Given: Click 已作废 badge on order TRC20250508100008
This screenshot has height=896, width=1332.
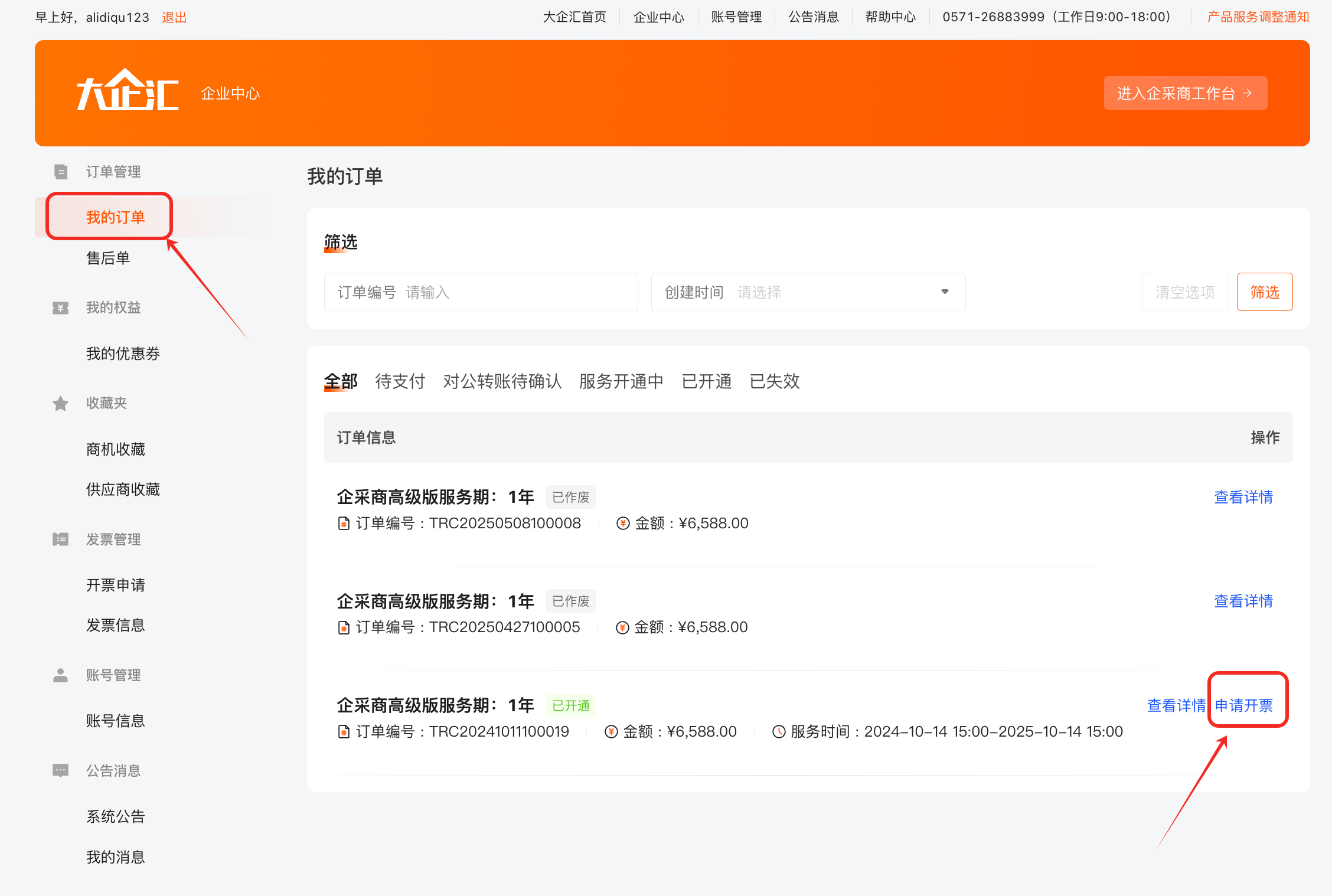Looking at the screenshot, I should coord(571,498).
